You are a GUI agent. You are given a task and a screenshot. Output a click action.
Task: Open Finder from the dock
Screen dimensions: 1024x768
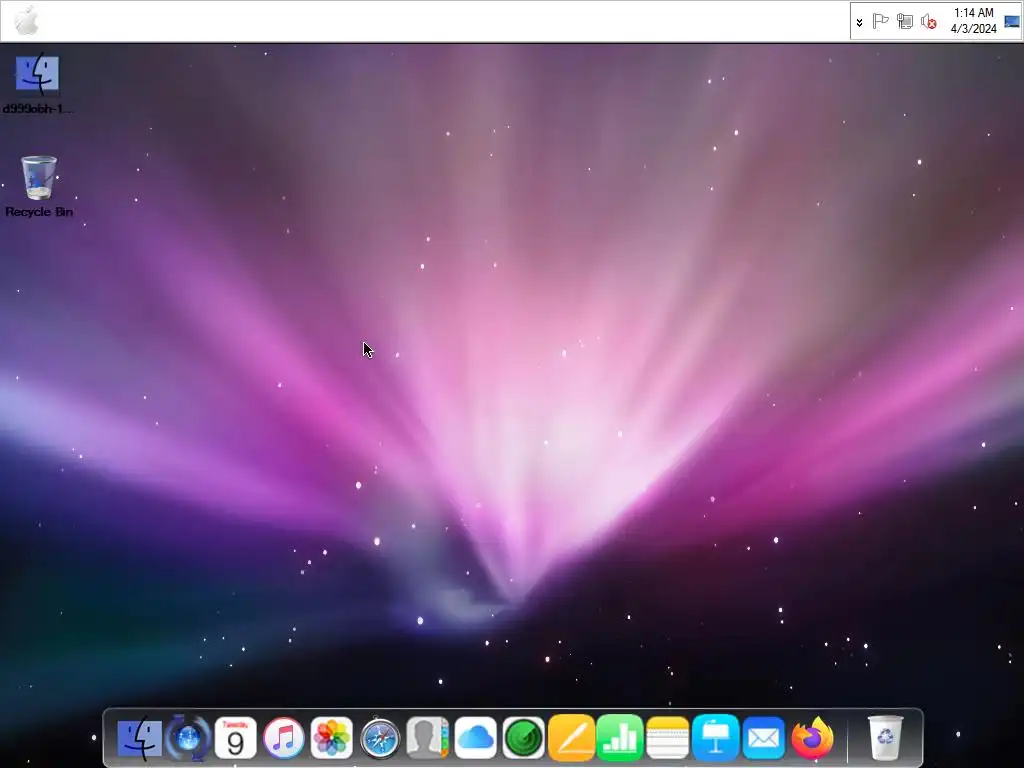click(140, 739)
